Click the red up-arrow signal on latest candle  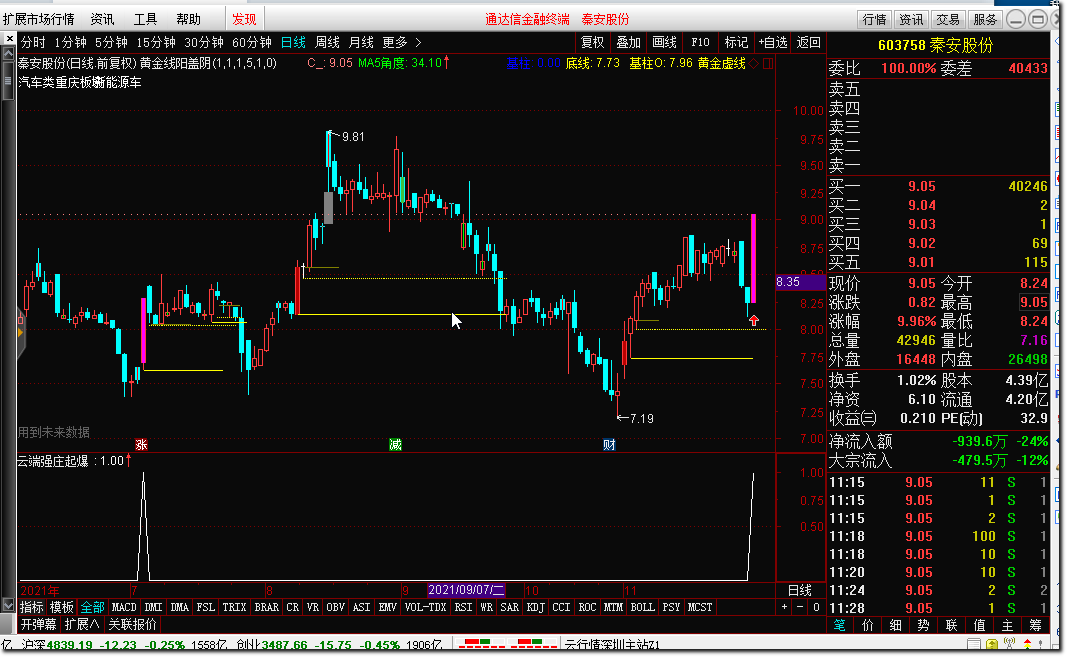(753, 320)
